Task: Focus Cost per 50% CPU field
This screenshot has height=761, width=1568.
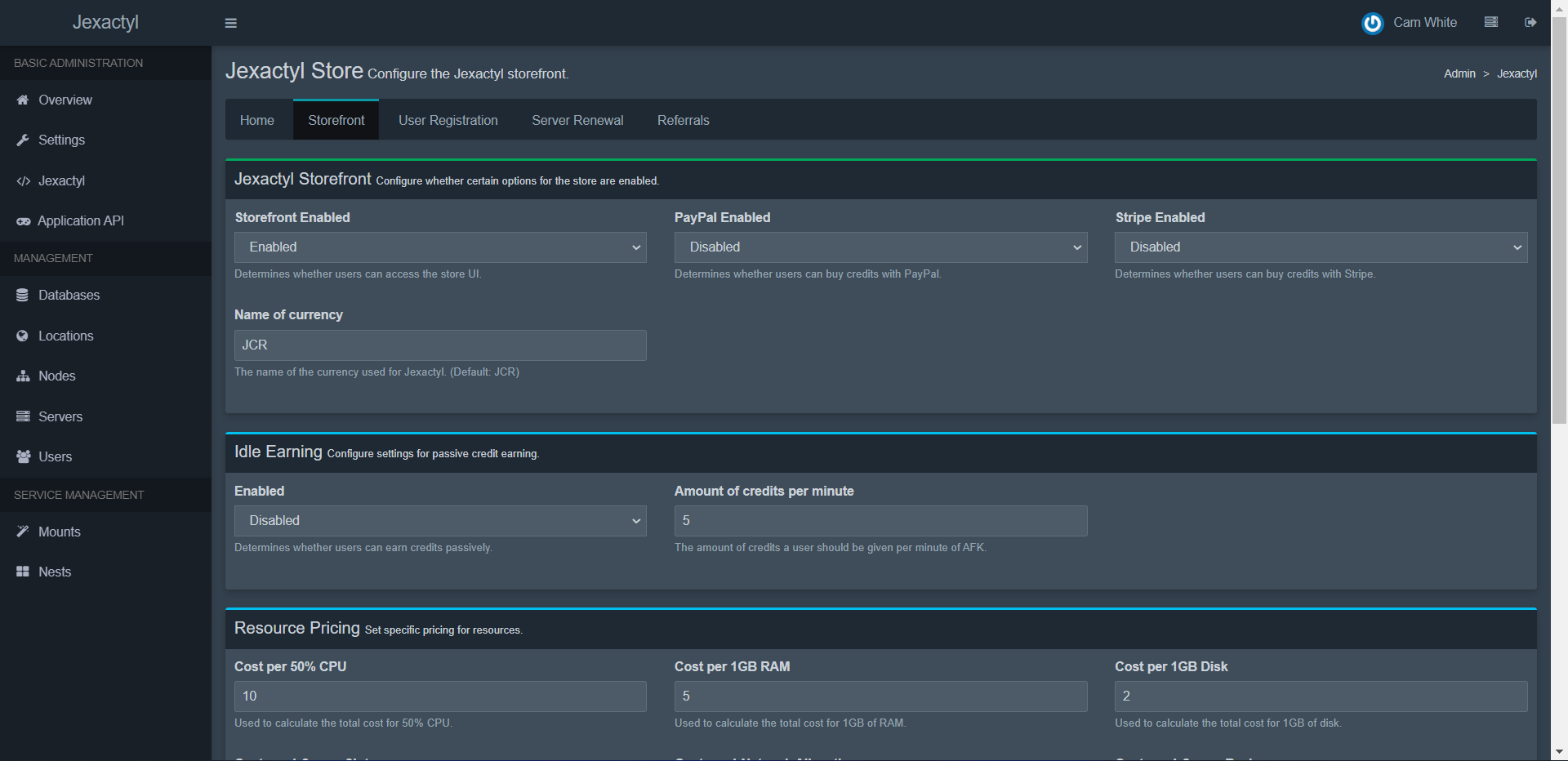Action: pyautogui.click(x=440, y=696)
